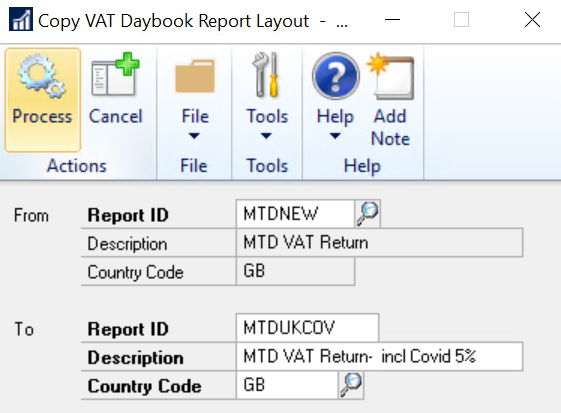Click the Add Note icon

click(x=390, y=76)
